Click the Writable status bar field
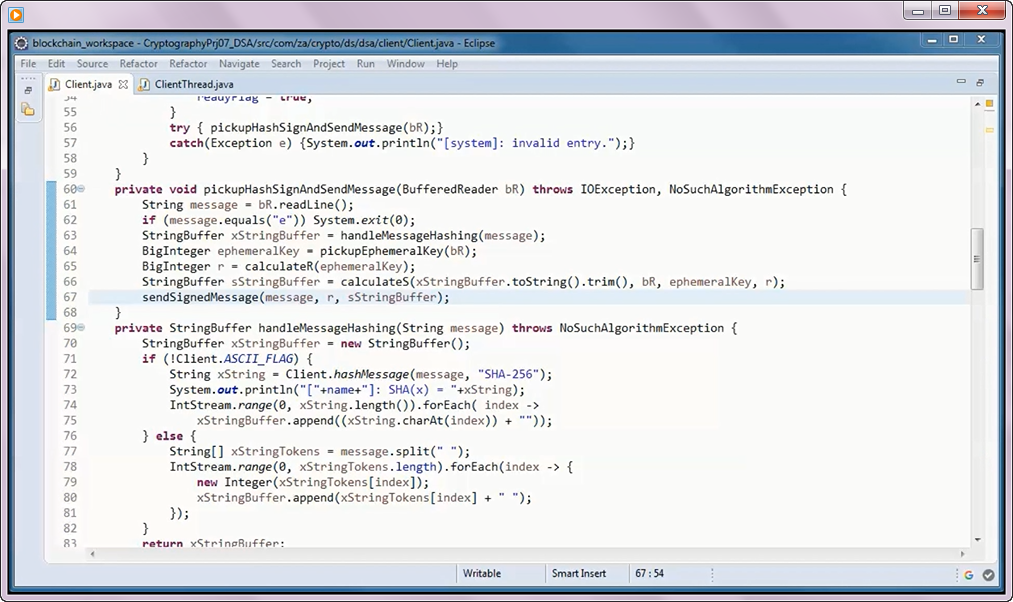The image size is (1013, 602). click(481, 574)
